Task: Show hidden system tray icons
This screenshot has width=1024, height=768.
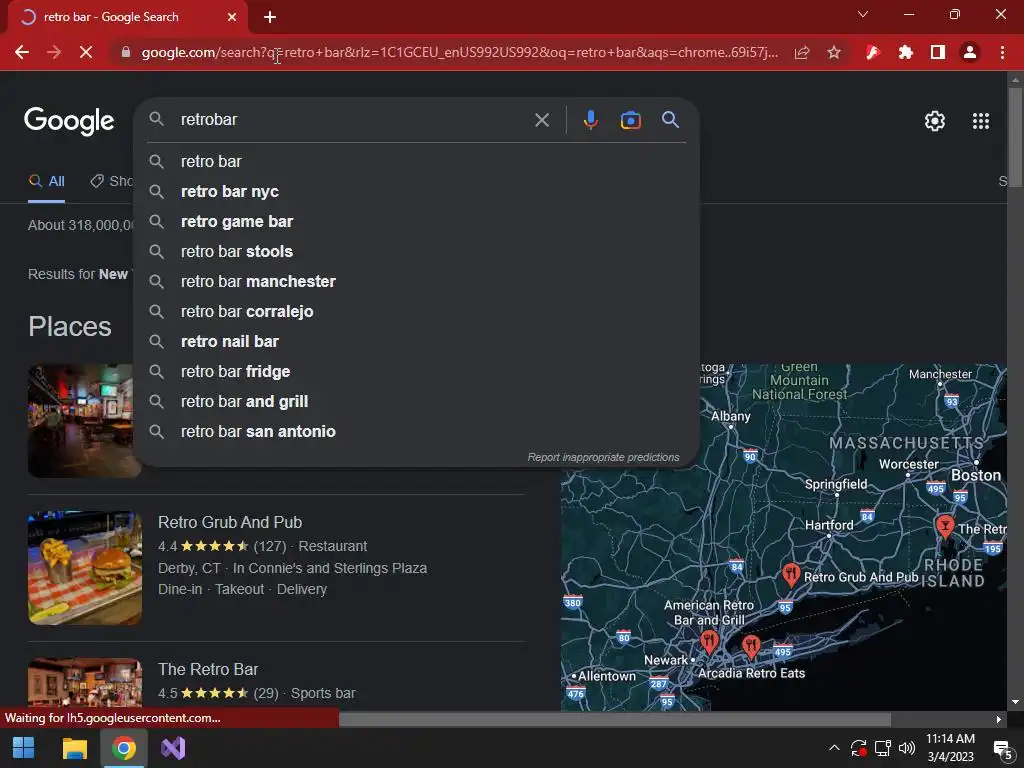Action: 834,748
